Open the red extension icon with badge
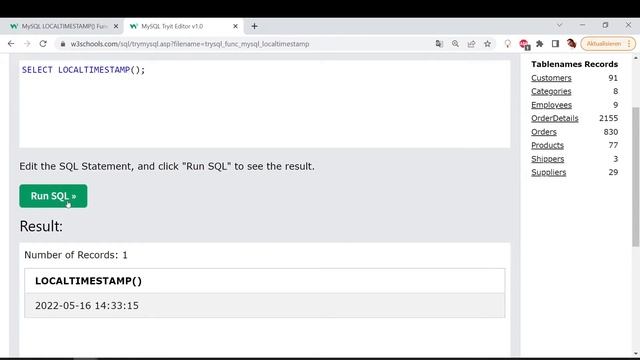The height and width of the screenshot is (360, 640). 524,44
